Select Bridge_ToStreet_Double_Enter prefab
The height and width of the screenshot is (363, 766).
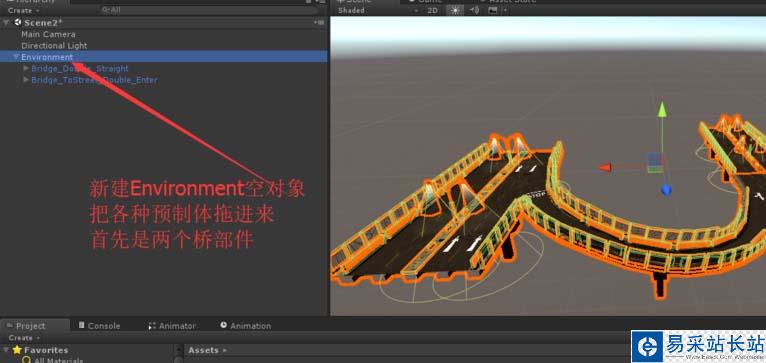[94, 80]
